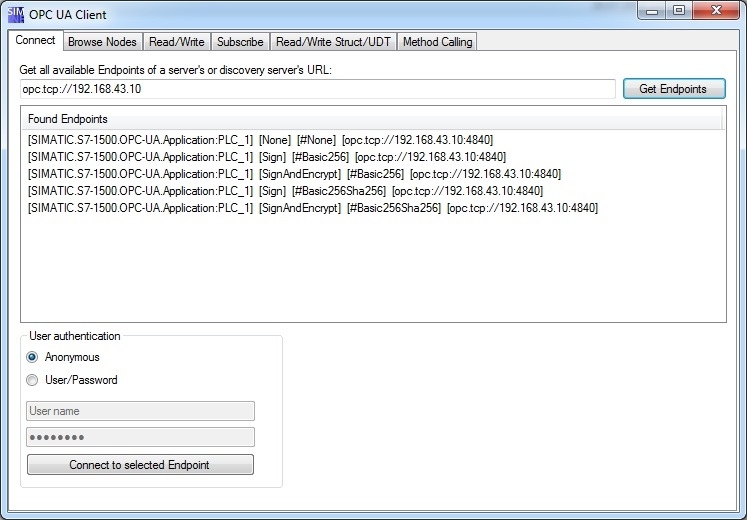Open the Read/Write Struct/UDT tab
Screen dimensions: 747x520
(333, 42)
